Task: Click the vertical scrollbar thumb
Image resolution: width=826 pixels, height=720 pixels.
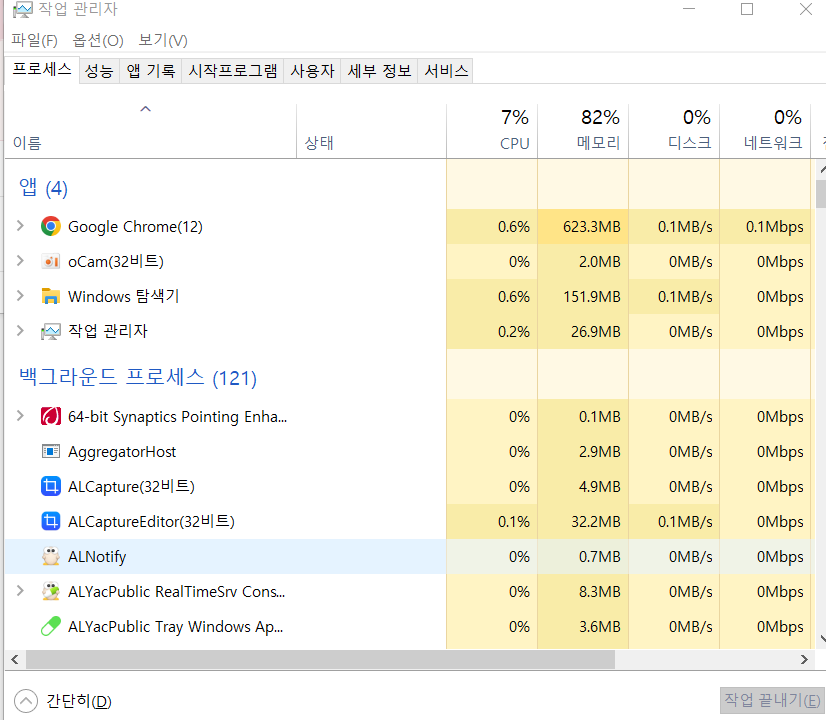Action: [x=821, y=194]
